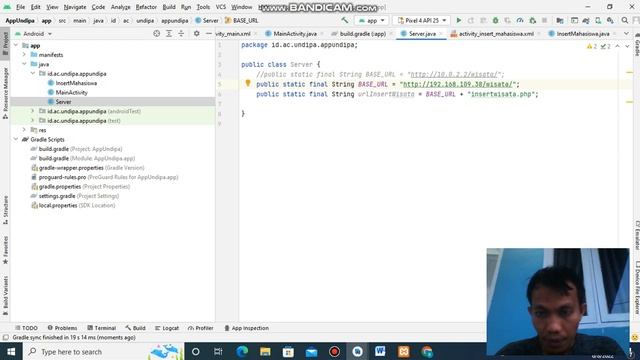
Task: Click the yellow lightbulb intention icon
Action: tap(248, 84)
